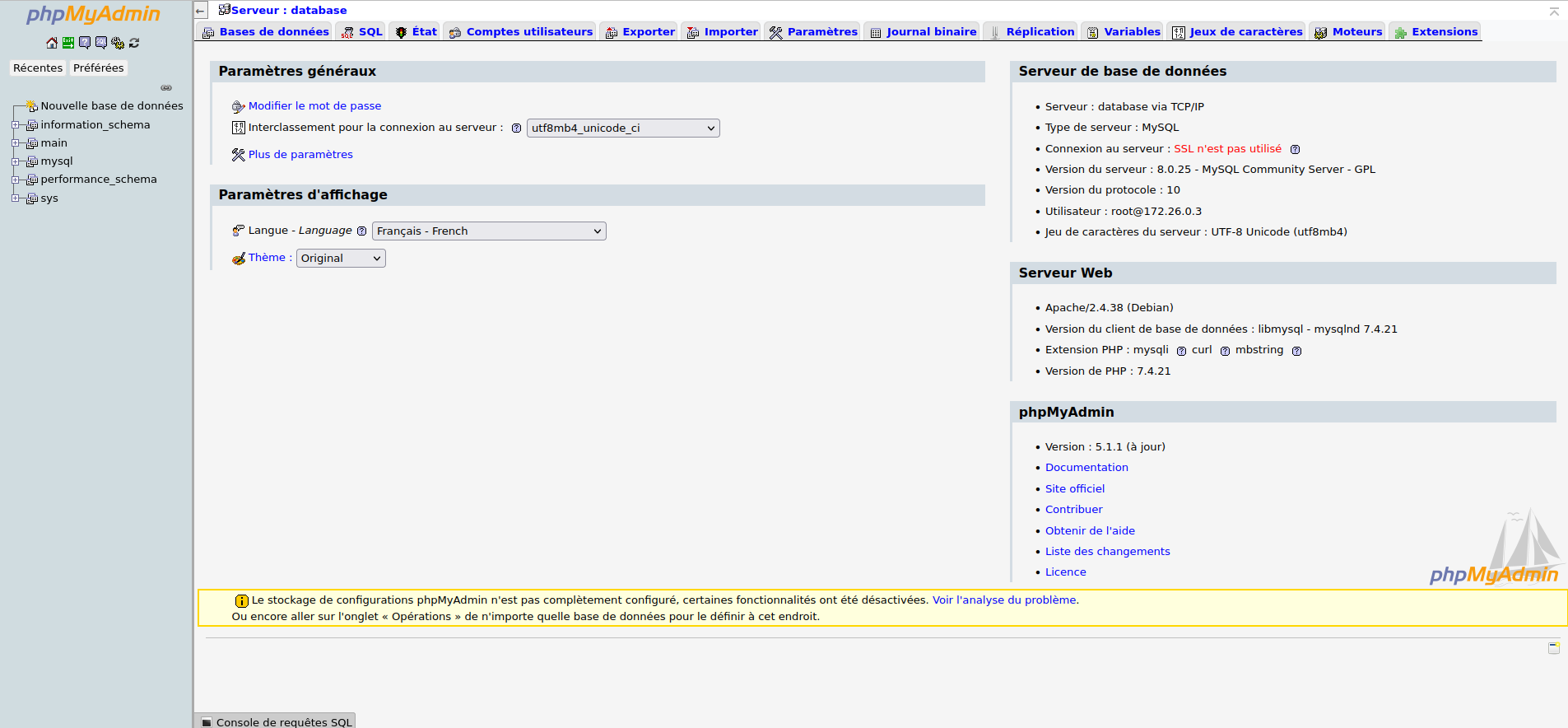
Task: Click Plus de paramètres link
Action: pos(300,154)
